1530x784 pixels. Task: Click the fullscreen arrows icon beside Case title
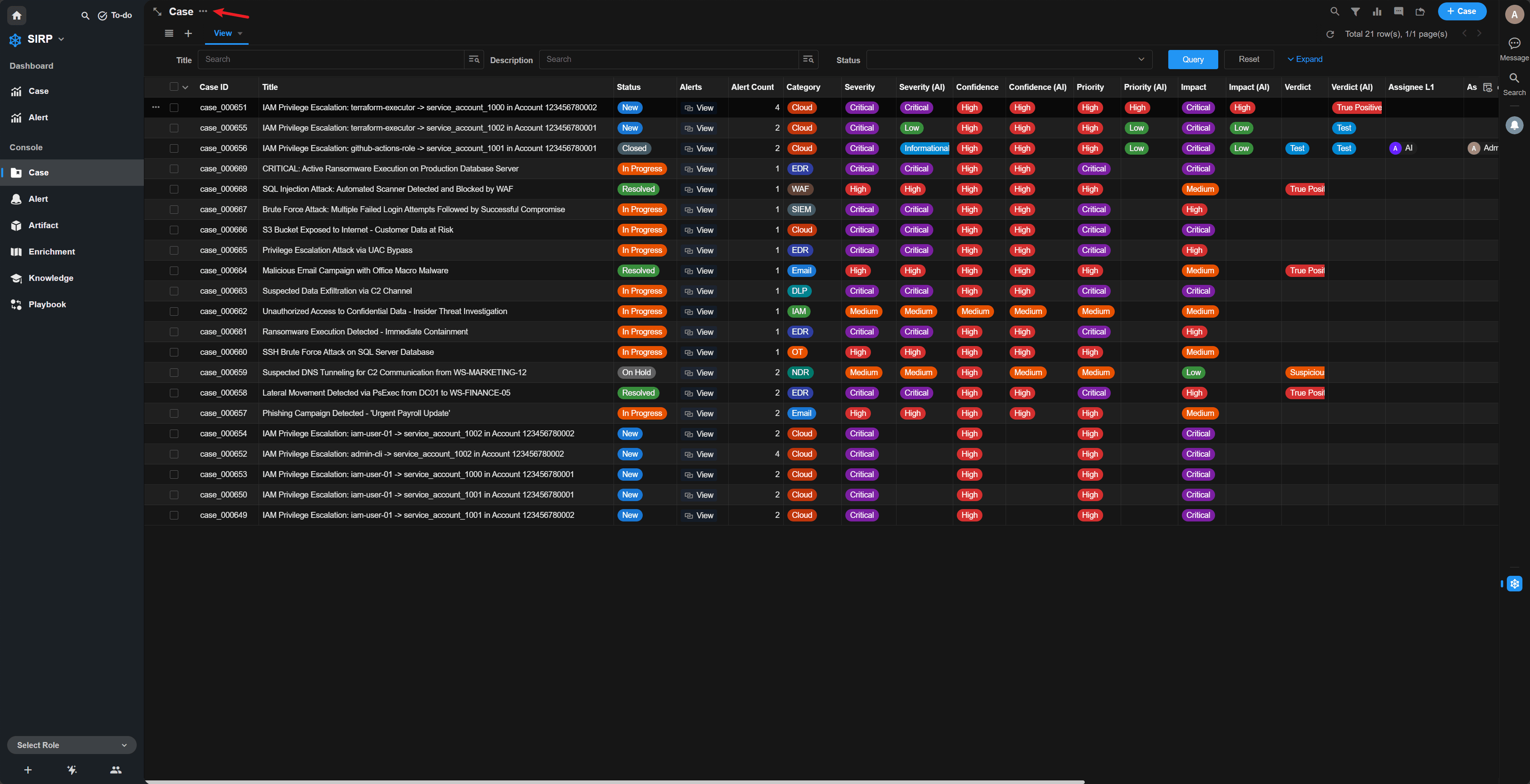pos(157,11)
